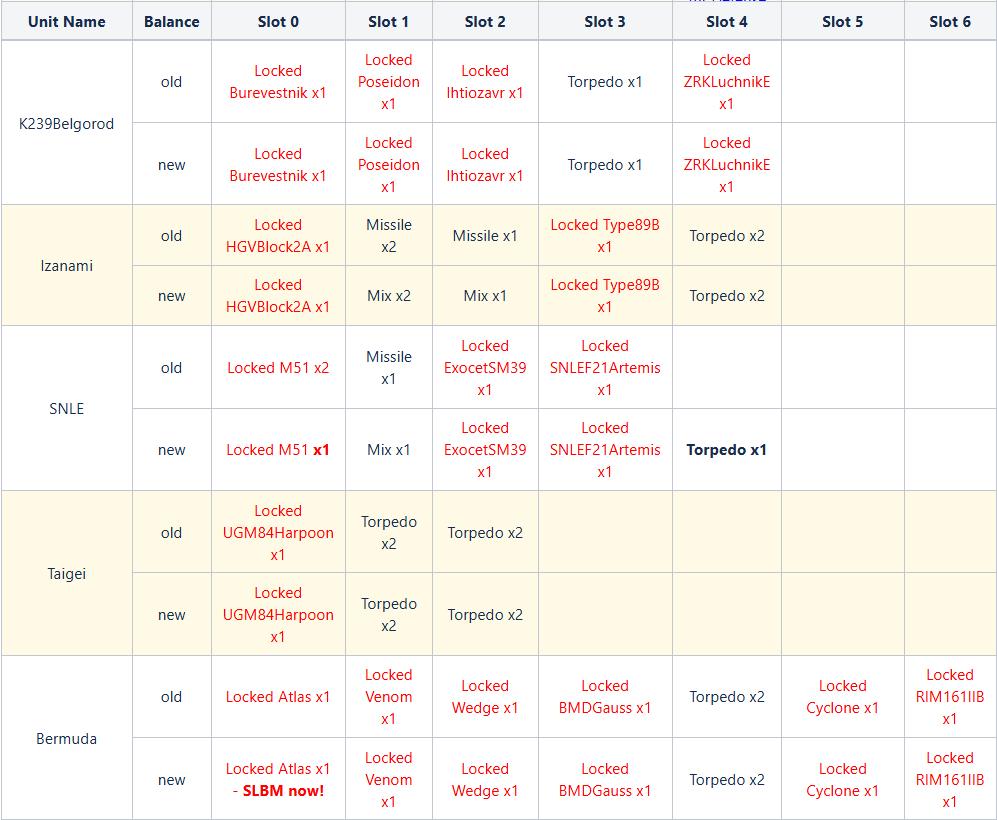Click the Balance column header
The height and width of the screenshot is (820, 997).
(172, 22)
